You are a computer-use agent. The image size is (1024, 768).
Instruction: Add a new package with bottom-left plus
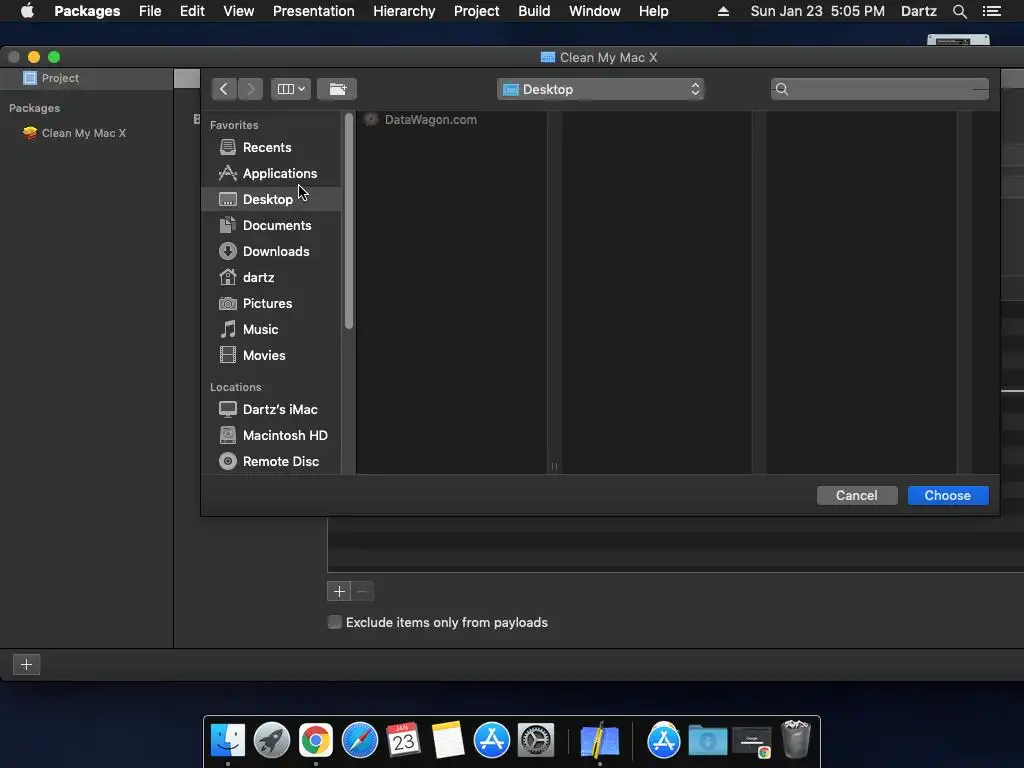[27, 665]
